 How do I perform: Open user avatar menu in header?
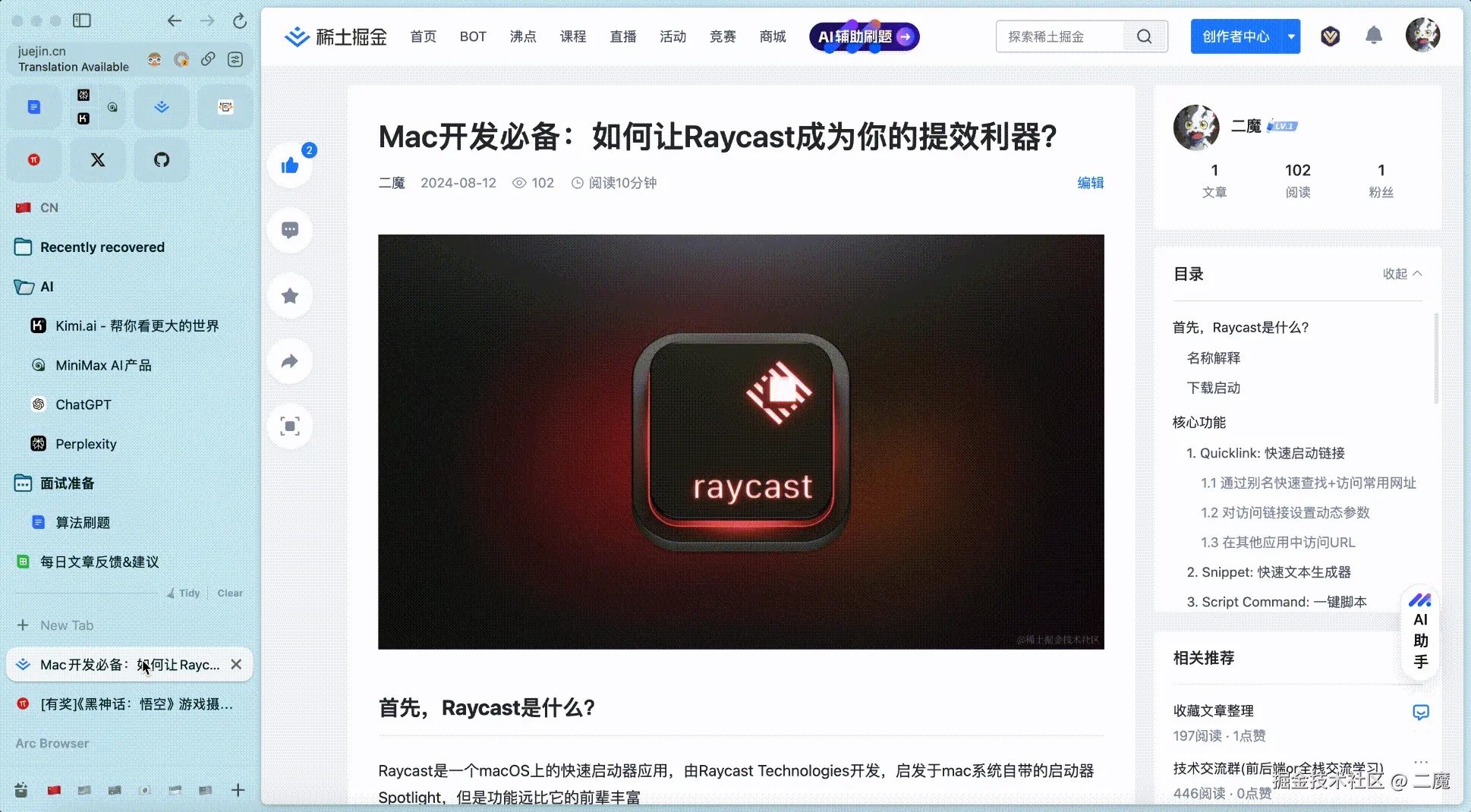(x=1423, y=35)
